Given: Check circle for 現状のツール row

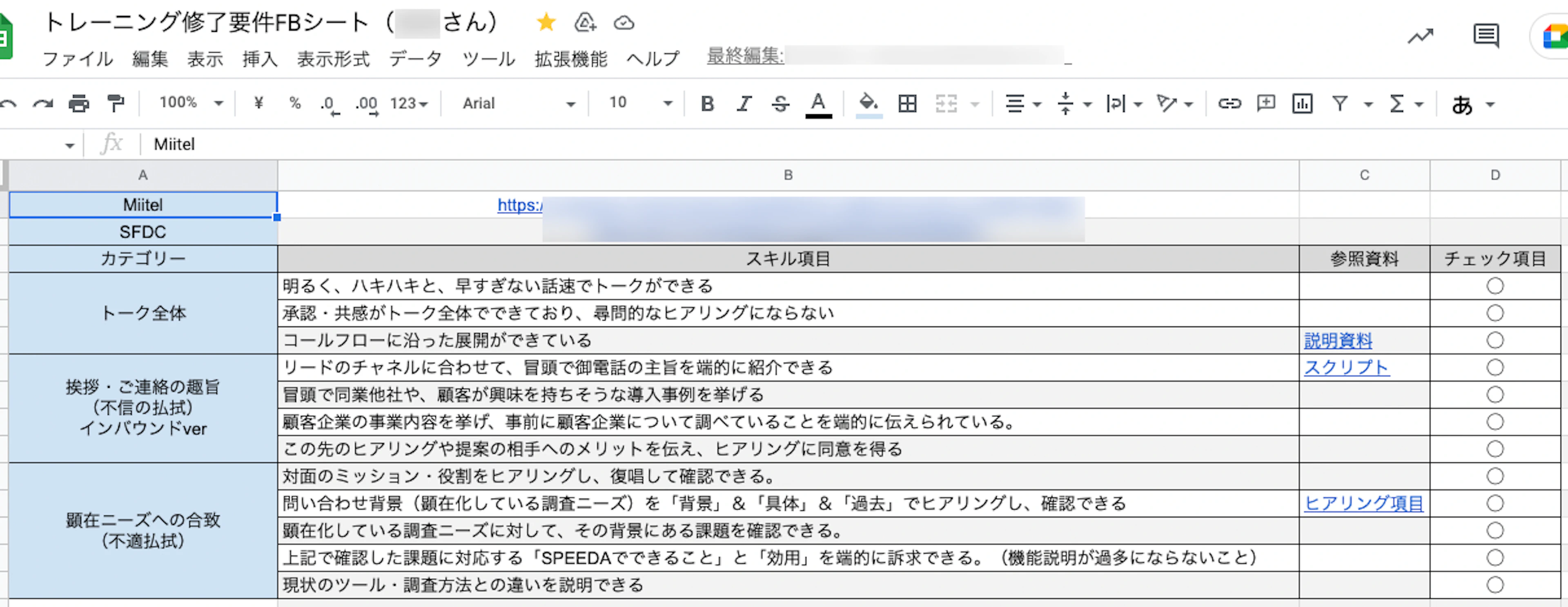Looking at the screenshot, I should click(1495, 585).
